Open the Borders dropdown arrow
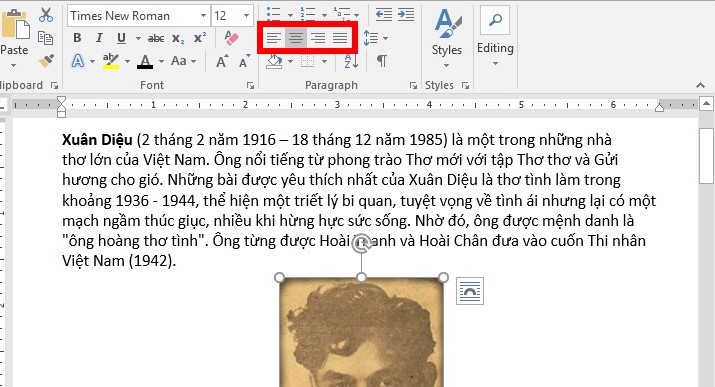This screenshot has width=715, height=387. [324, 61]
